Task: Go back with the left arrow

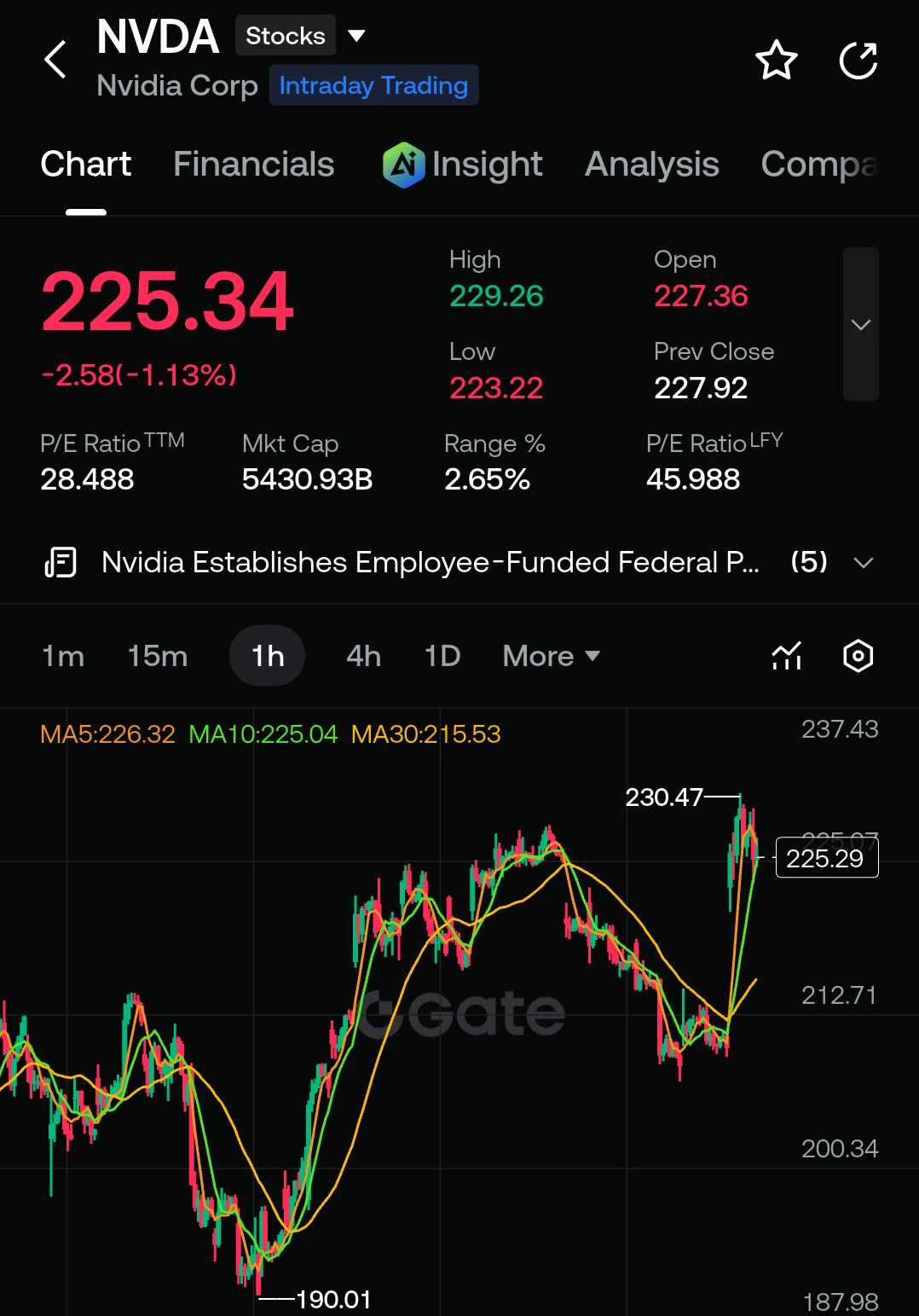Action: [x=55, y=60]
